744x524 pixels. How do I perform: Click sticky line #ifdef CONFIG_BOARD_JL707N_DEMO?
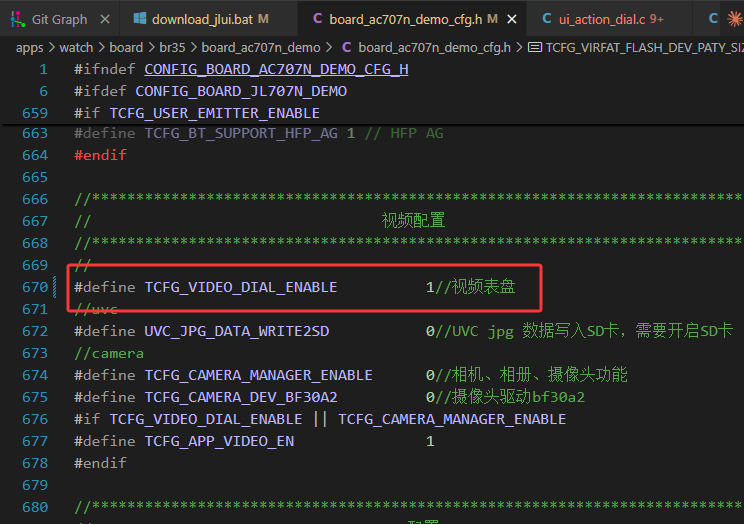coord(210,91)
